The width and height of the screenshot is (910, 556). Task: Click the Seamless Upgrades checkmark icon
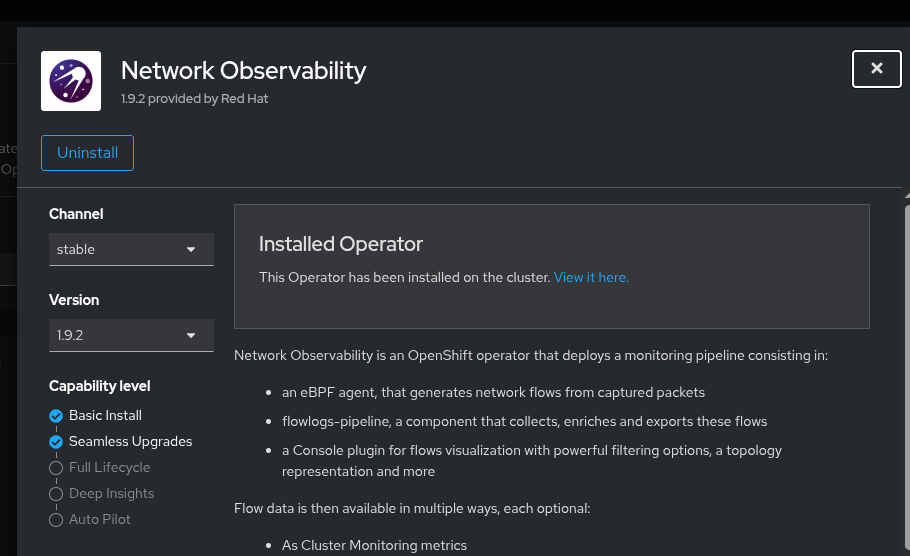tap(56, 442)
